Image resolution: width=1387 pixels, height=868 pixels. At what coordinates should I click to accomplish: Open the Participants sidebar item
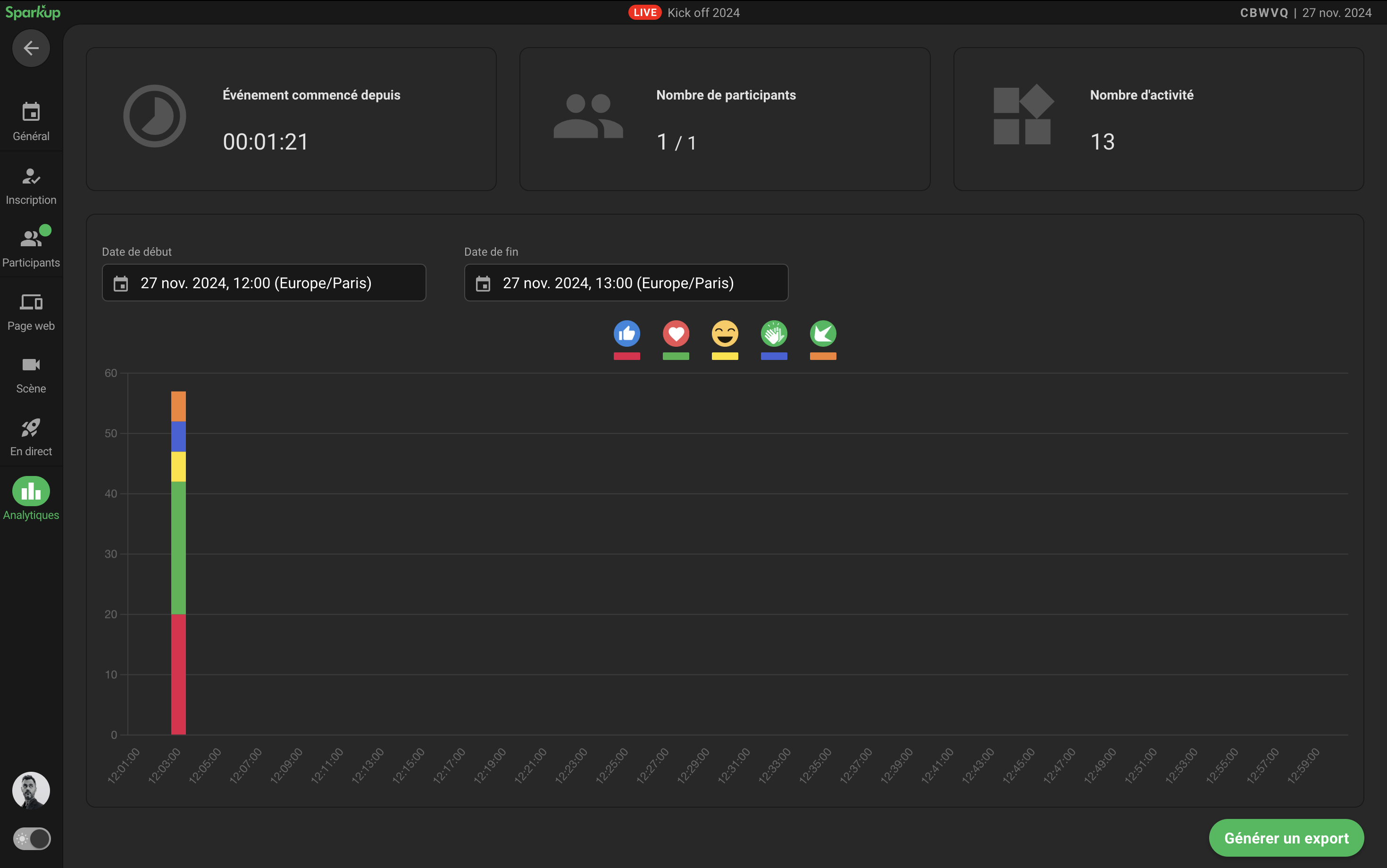(31, 248)
